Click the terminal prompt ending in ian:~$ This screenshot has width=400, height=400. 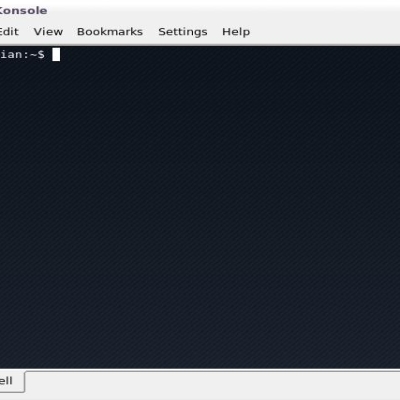(x=22, y=54)
